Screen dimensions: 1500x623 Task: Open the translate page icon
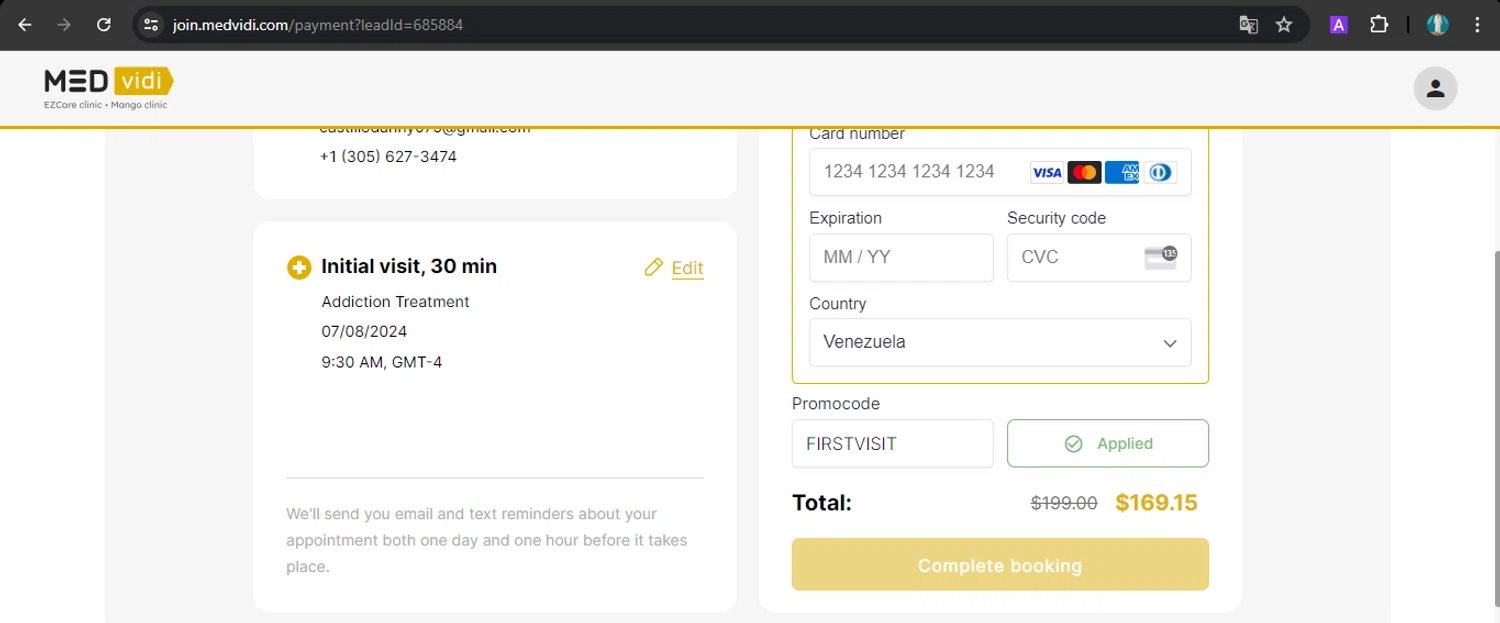pyautogui.click(x=1248, y=25)
